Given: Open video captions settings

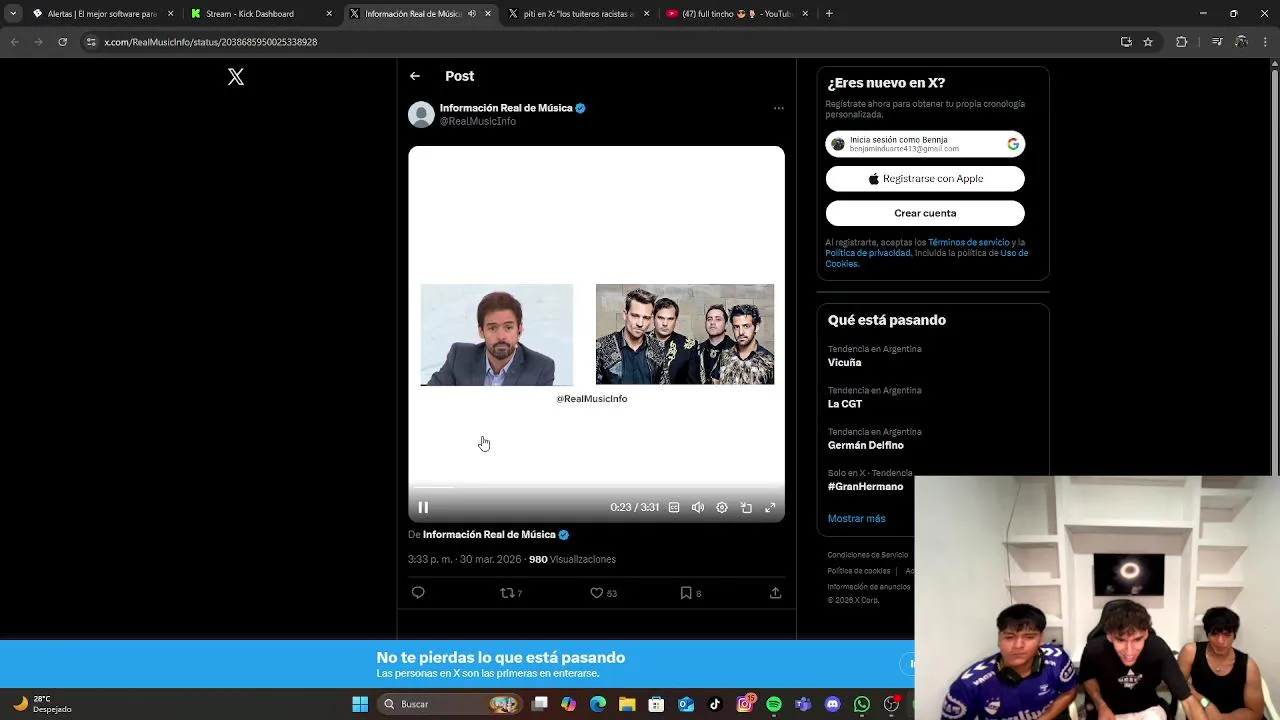Looking at the screenshot, I should click(674, 507).
